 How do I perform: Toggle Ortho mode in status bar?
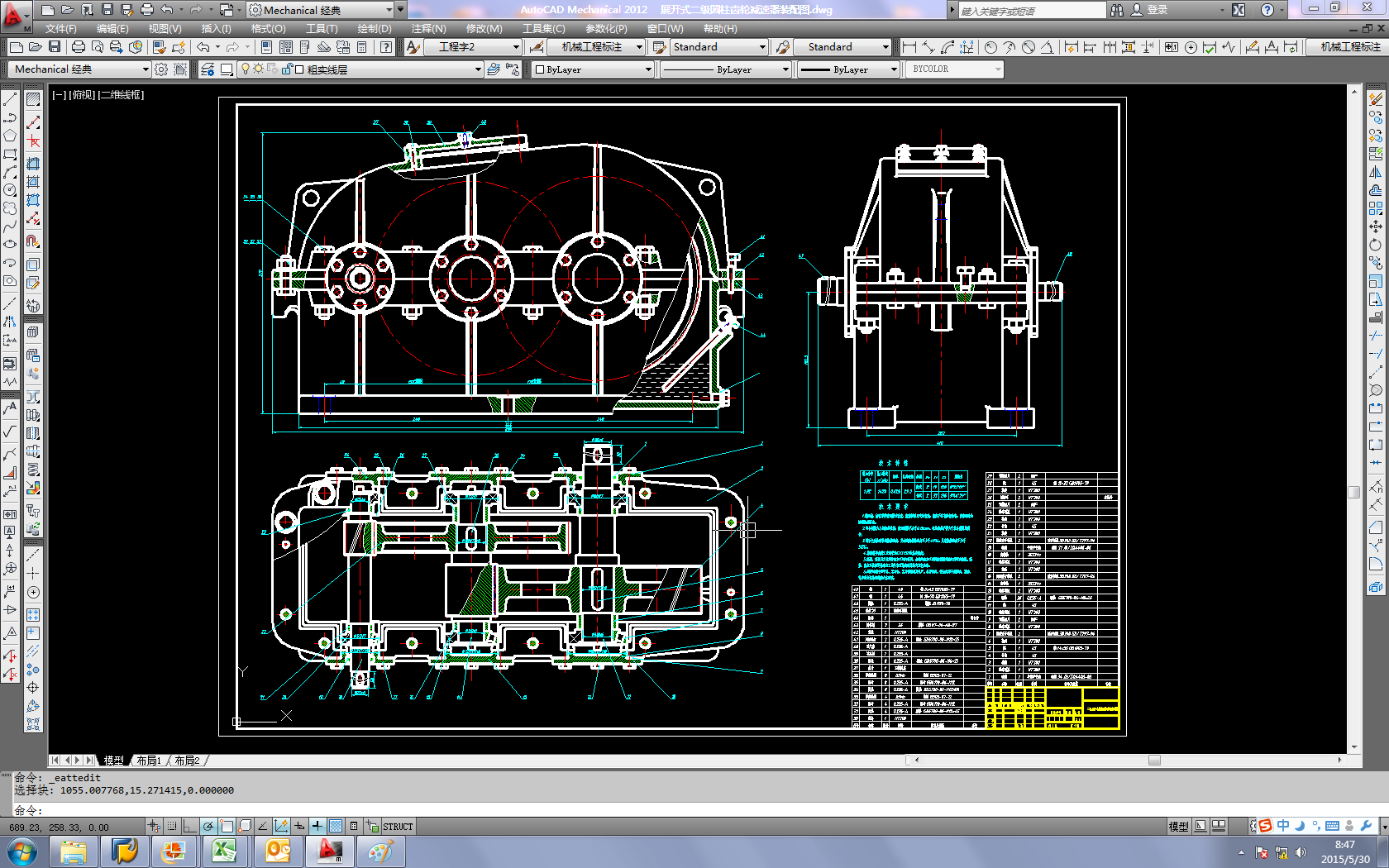(x=190, y=826)
